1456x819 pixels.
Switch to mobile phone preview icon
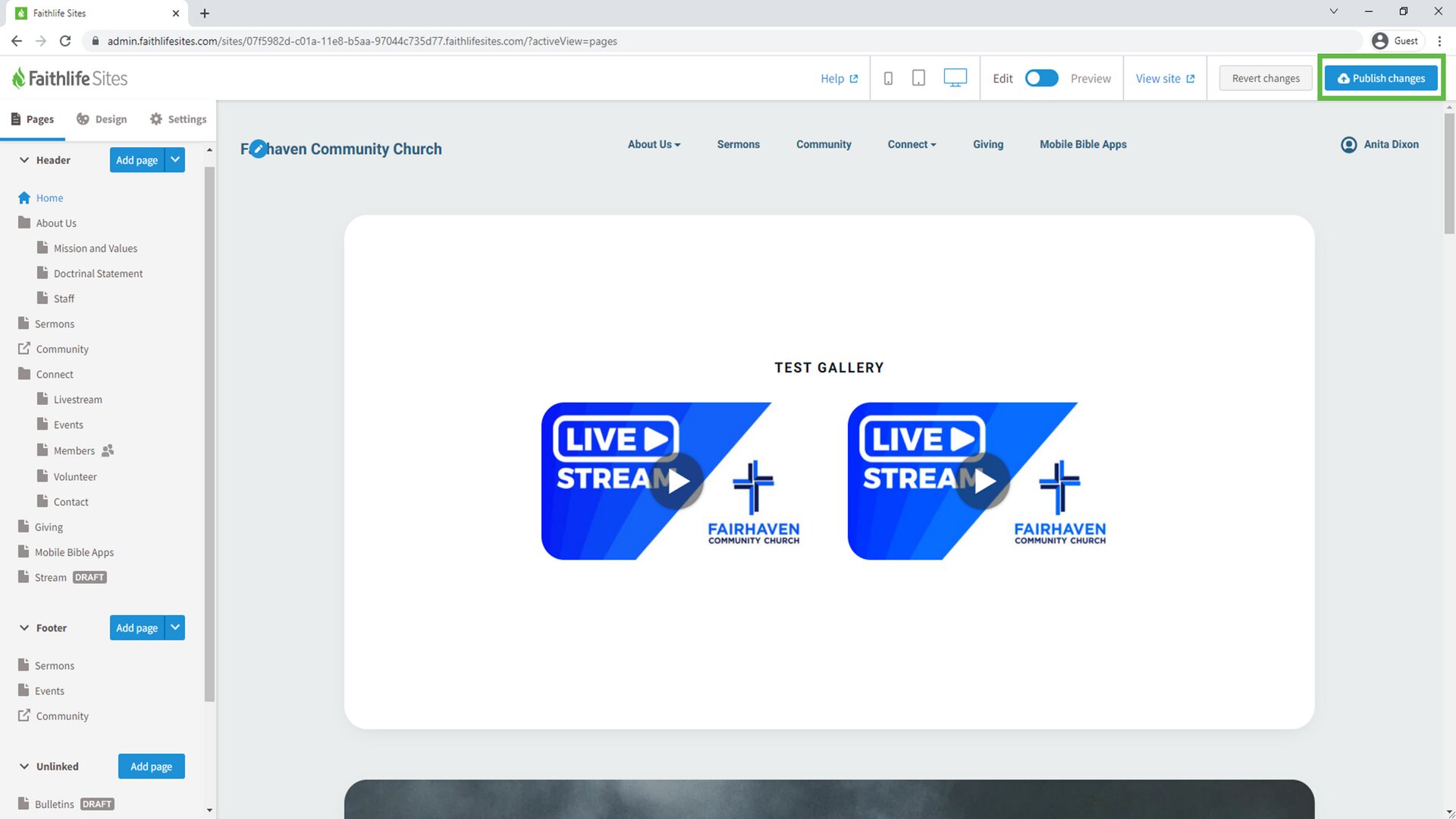pyautogui.click(x=888, y=78)
